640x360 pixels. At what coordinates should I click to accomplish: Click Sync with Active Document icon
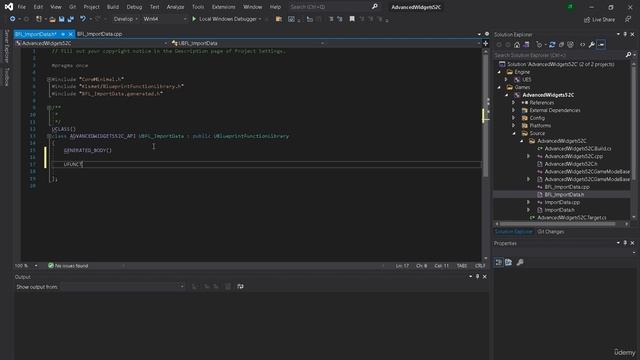click(552, 44)
